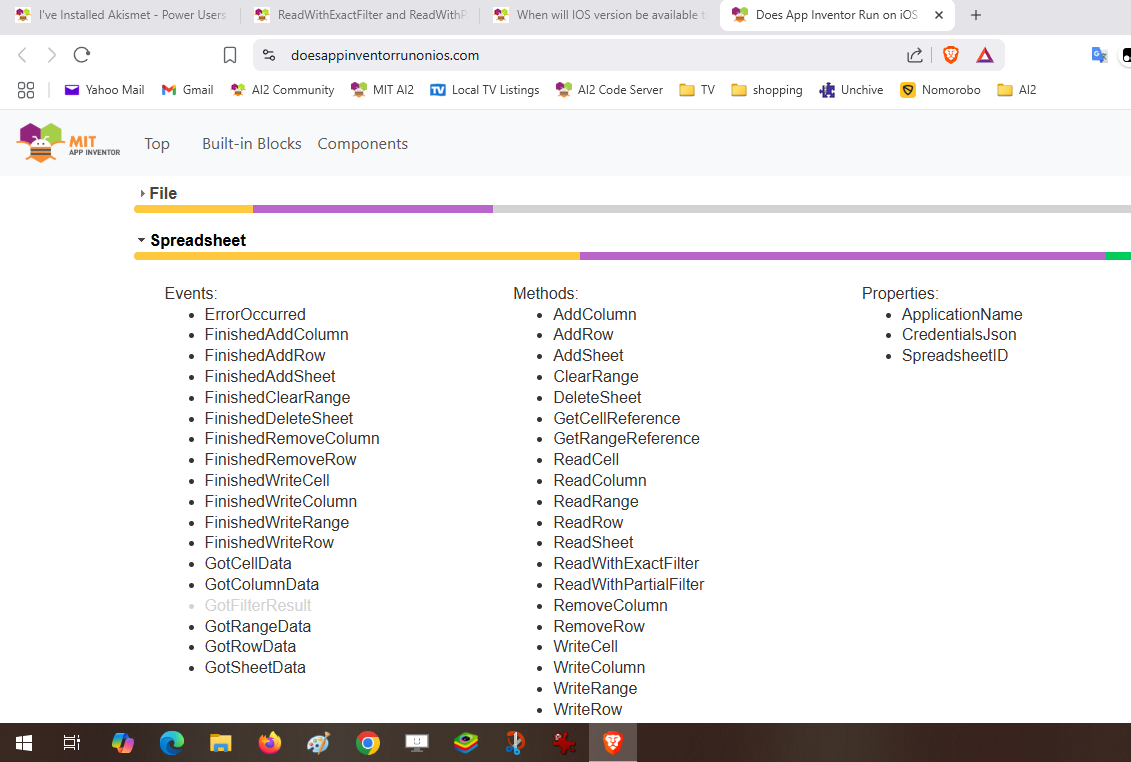
Task: Open Built-in Blocks menu item
Action: tap(252, 144)
